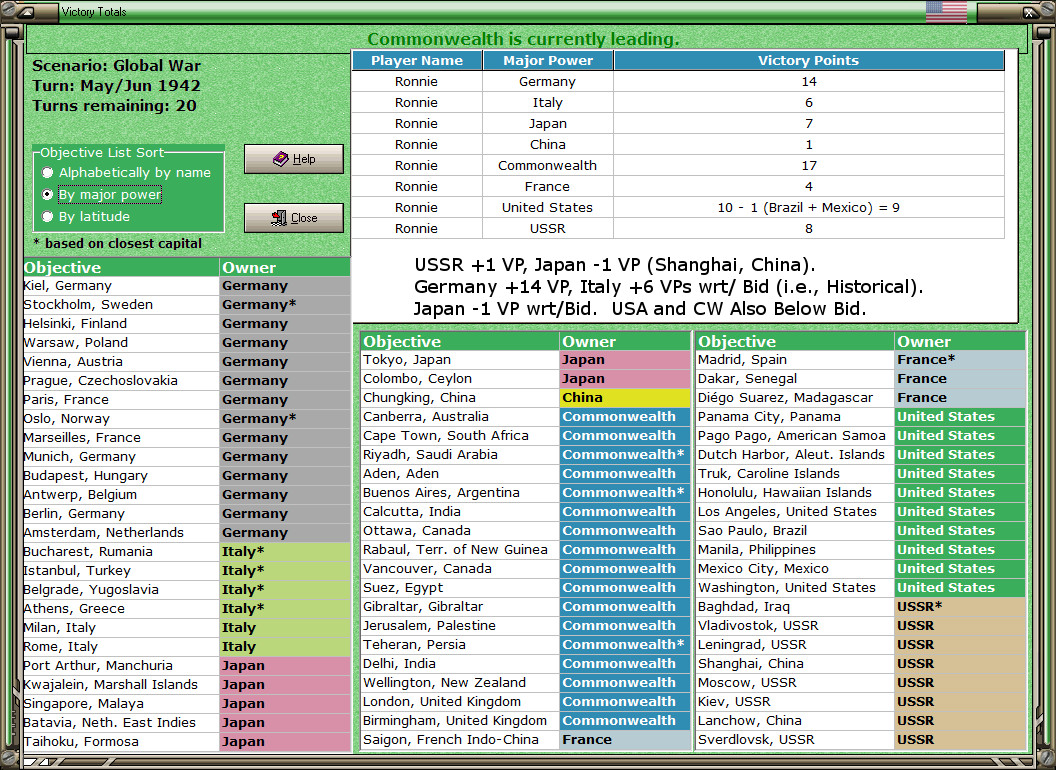Click the Close button

click(x=294, y=218)
